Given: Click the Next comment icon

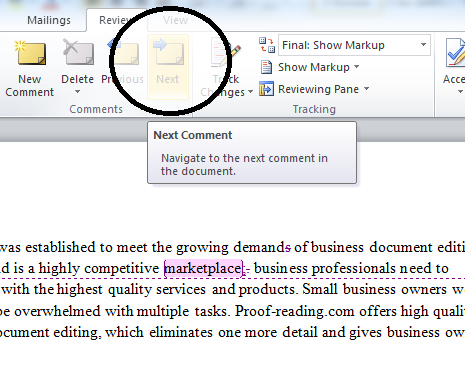Looking at the screenshot, I should (168, 53).
